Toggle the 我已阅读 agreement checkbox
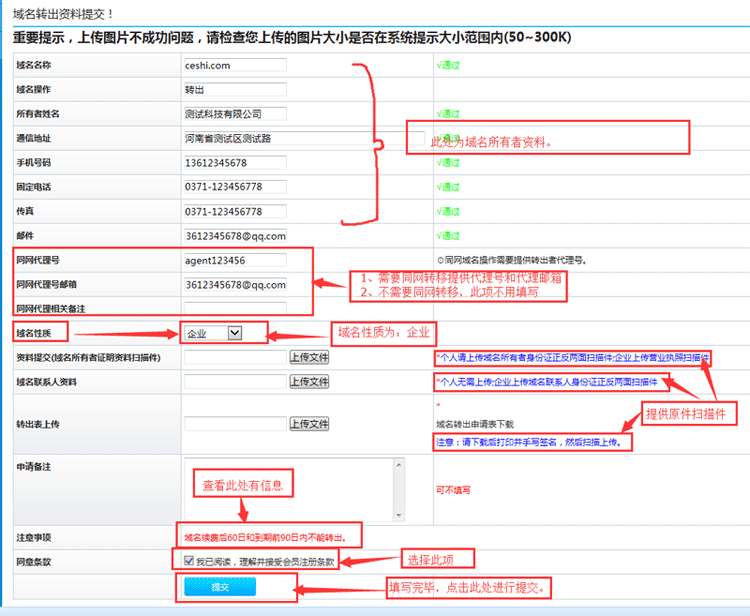 click(189, 561)
